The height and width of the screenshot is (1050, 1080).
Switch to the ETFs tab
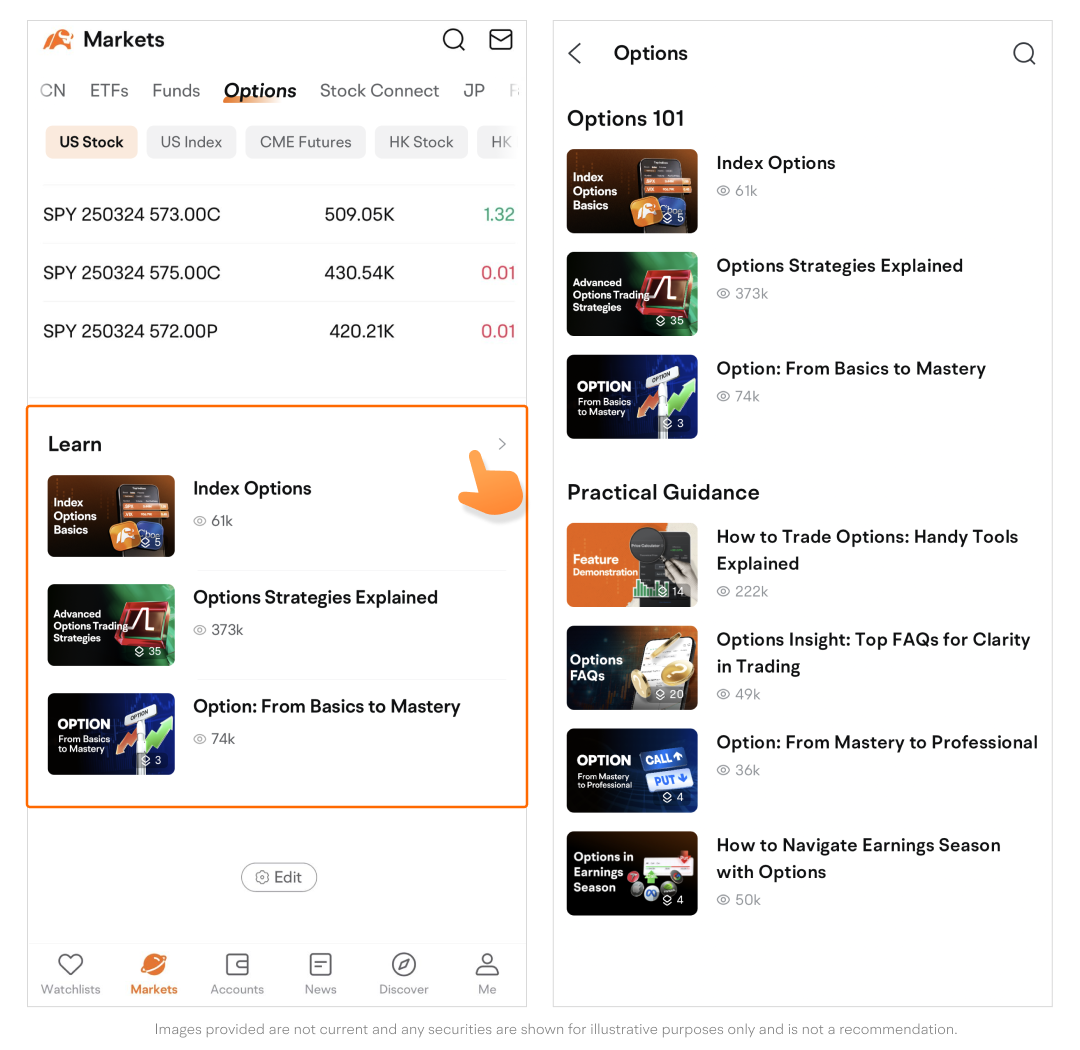[x=109, y=91]
